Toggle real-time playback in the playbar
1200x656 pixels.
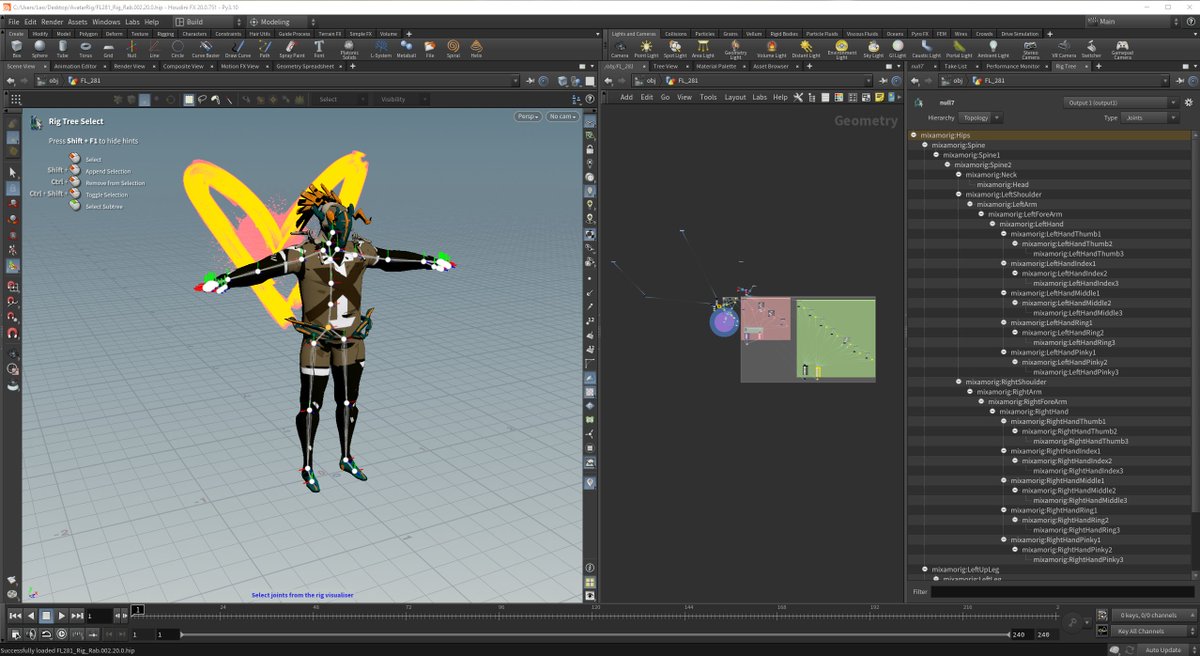[61, 634]
